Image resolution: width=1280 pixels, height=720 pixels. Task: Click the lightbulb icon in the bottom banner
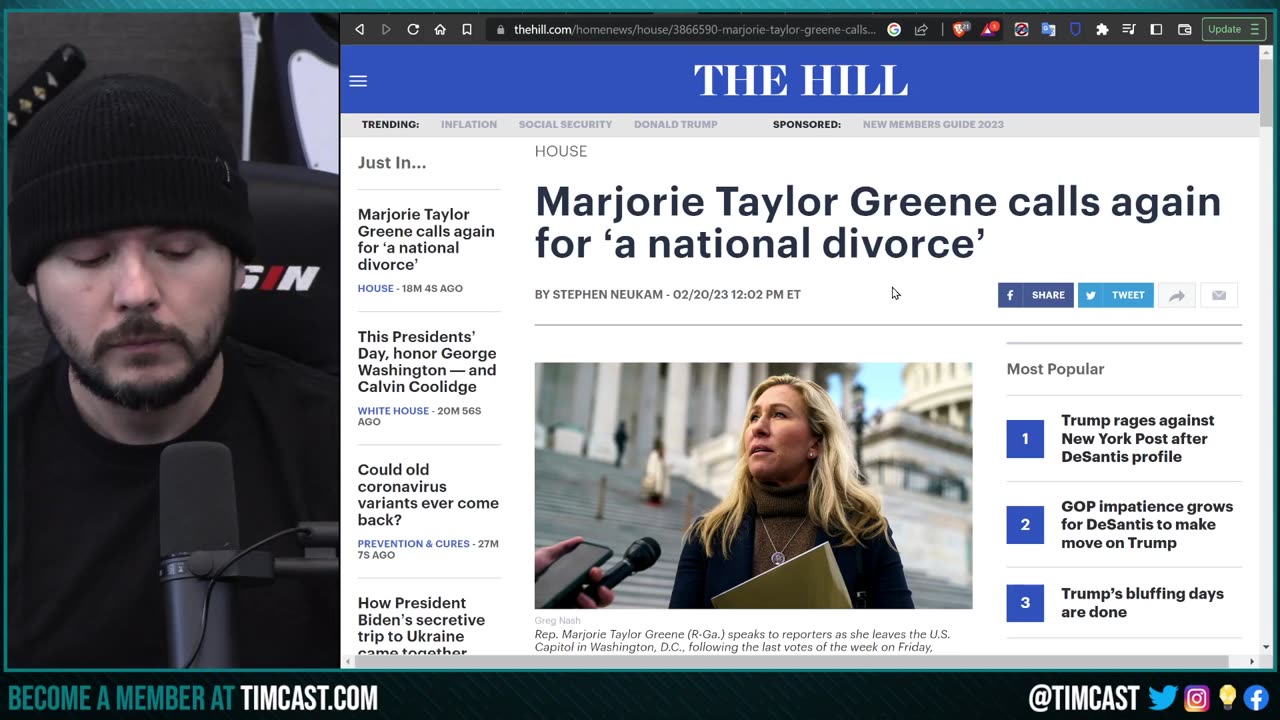click(x=1227, y=697)
